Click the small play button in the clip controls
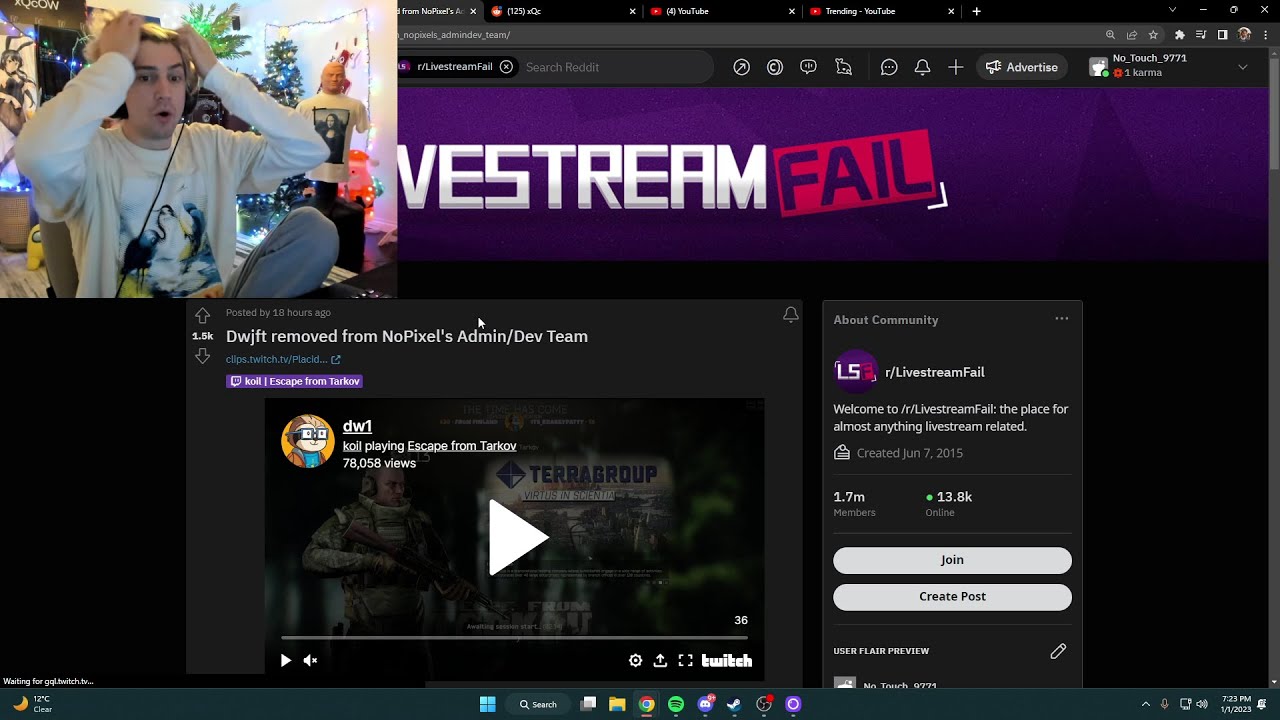The width and height of the screenshot is (1280, 720). pyautogui.click(x=286, y=660)
